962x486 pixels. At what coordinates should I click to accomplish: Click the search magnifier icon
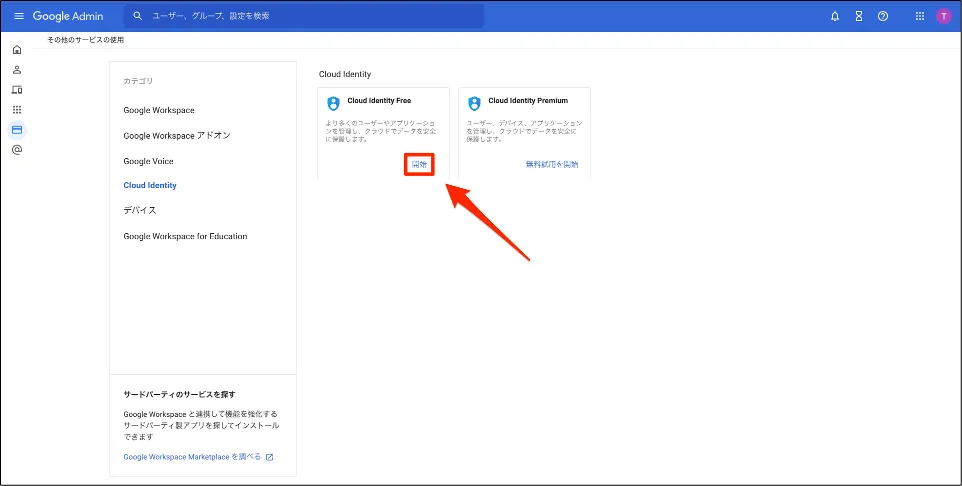tap(138, 16)
